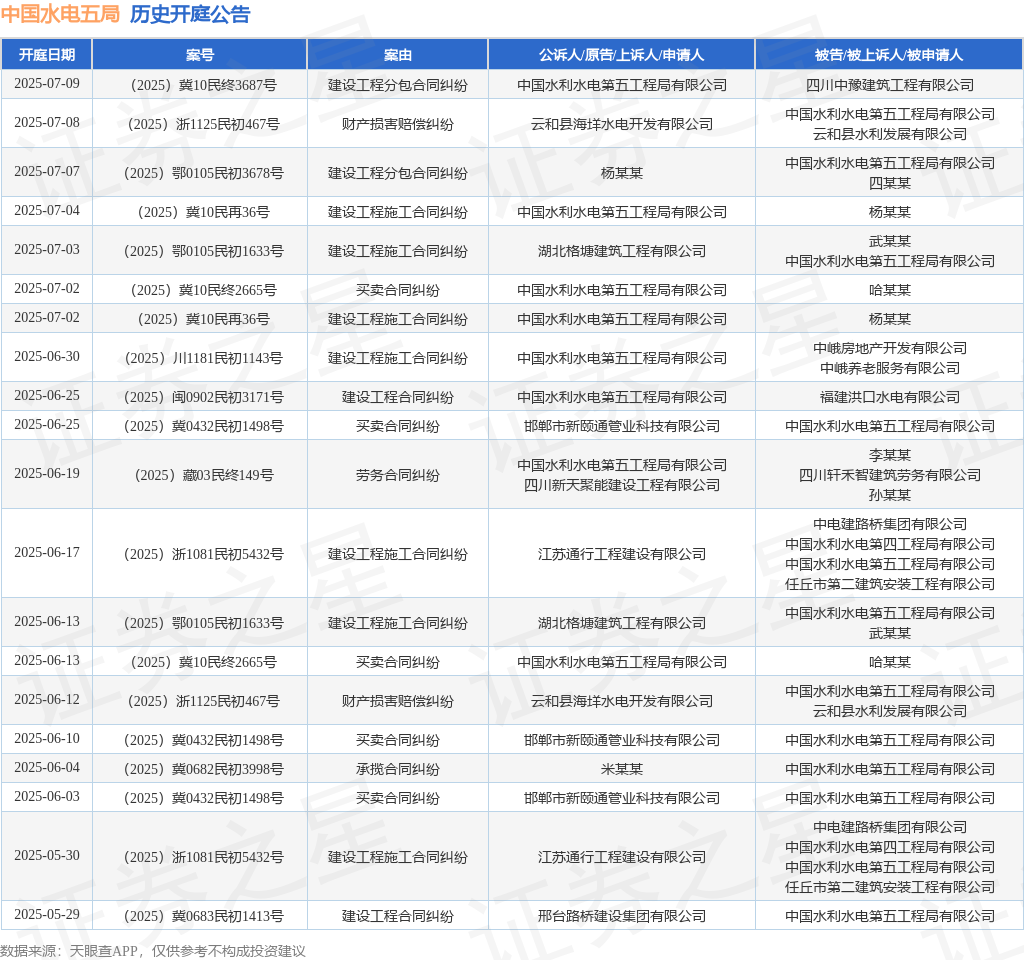
Task: Click 中电建路桥集团有限公司 in the 2025-06-17 row
Action: click(889, 524)
